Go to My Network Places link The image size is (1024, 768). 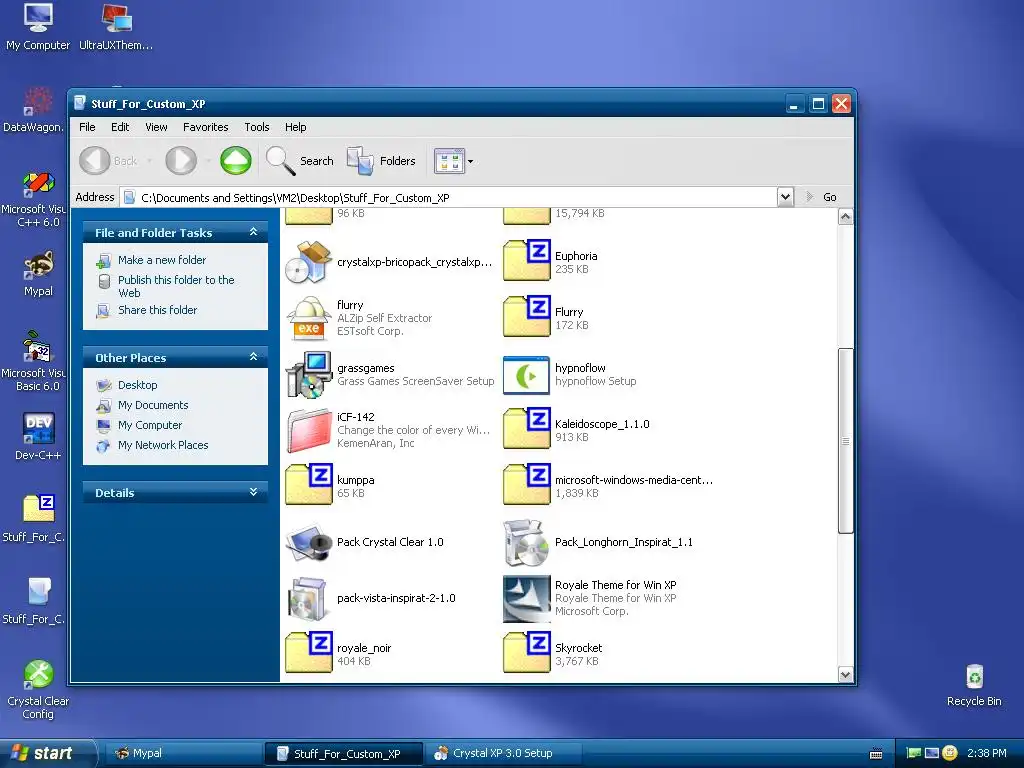(163, 445)
